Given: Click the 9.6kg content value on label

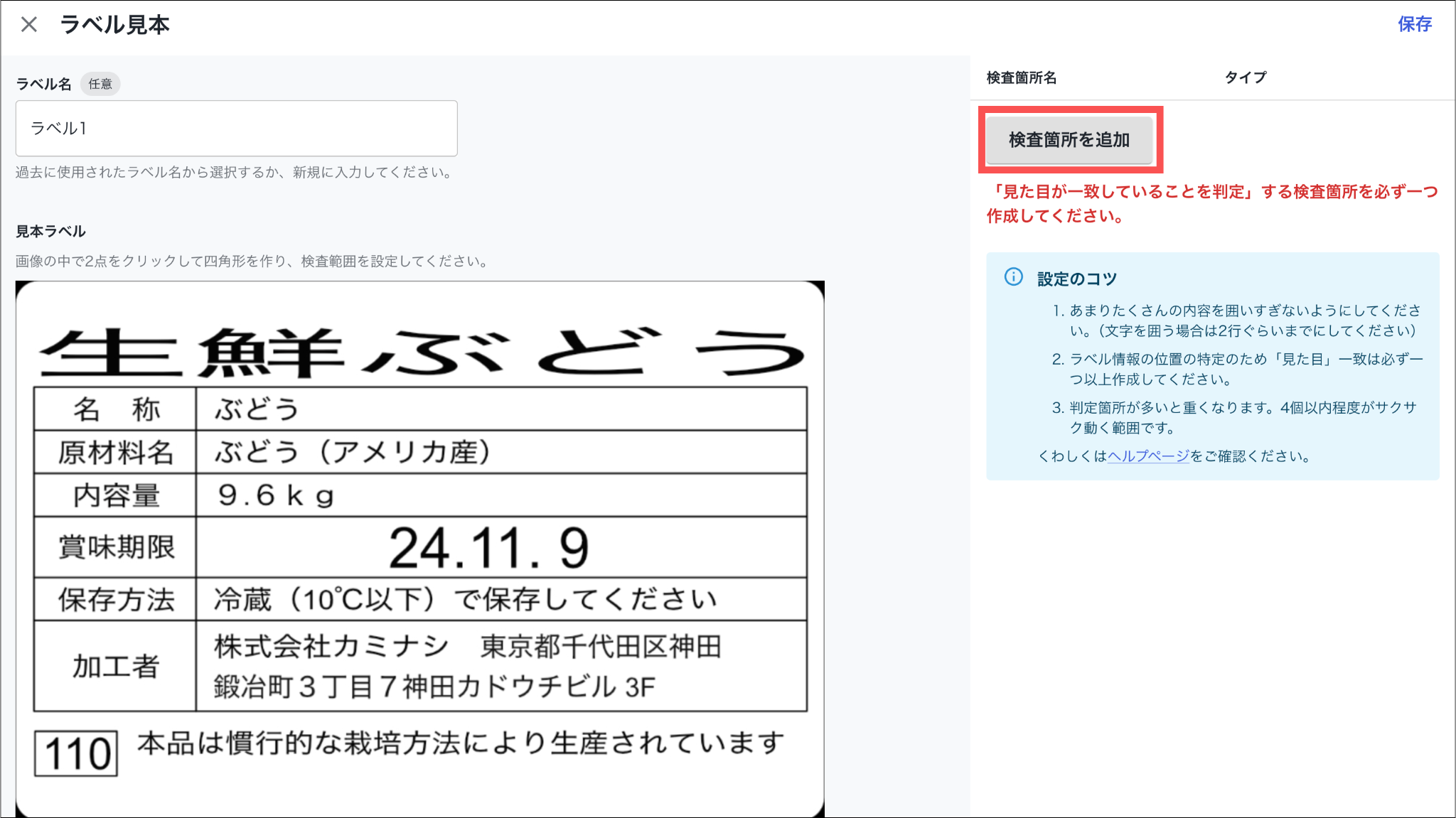Looking at the screenshot, I should (x=276, y=495).
